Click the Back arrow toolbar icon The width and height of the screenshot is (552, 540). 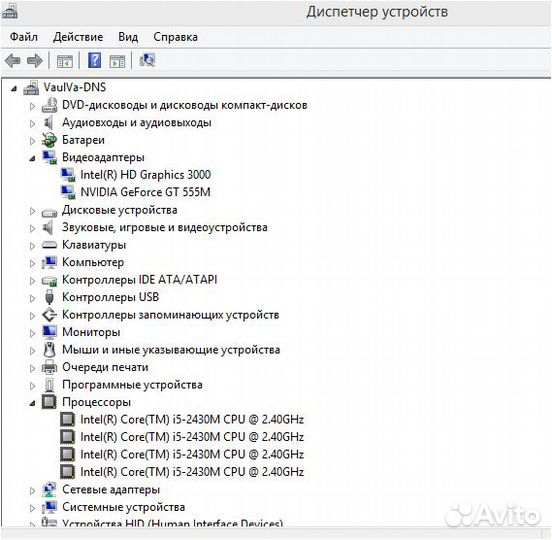point(13,61)
